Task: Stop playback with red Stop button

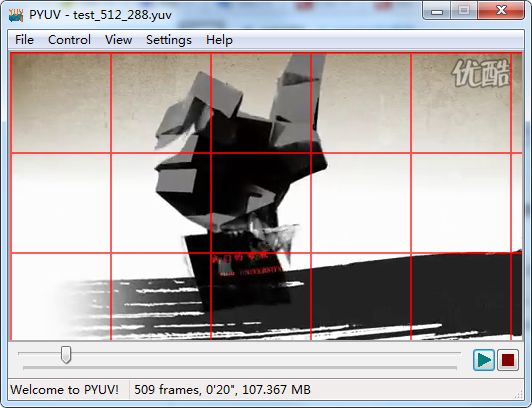Action: pyautogui.click(x=508, y=360)
